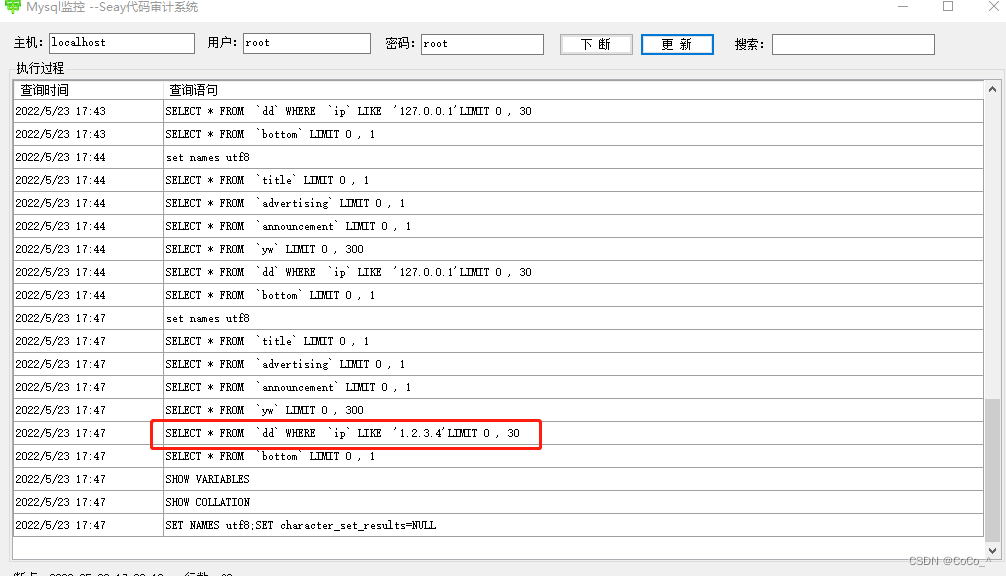This screenshot has width=1006, height=576.
Task: Select 17:44 SELECT FROM advertising row
Action: tap(499, 203)
